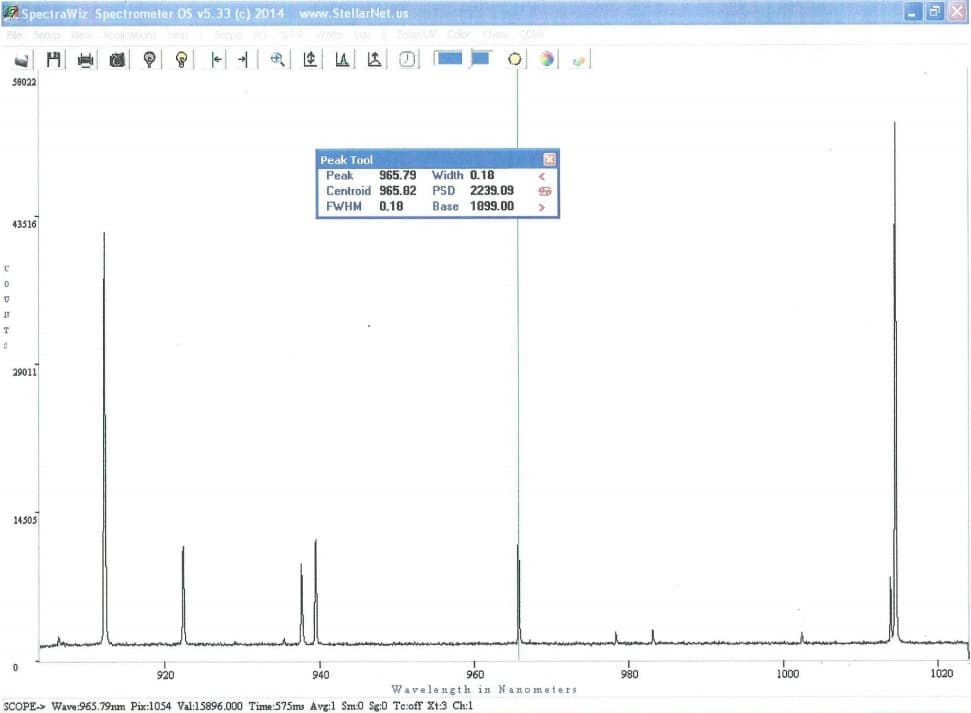Click Peak Tool previous peak arrow
The height and width of the screenshot is (713, 971).
[x=542, y=177]
